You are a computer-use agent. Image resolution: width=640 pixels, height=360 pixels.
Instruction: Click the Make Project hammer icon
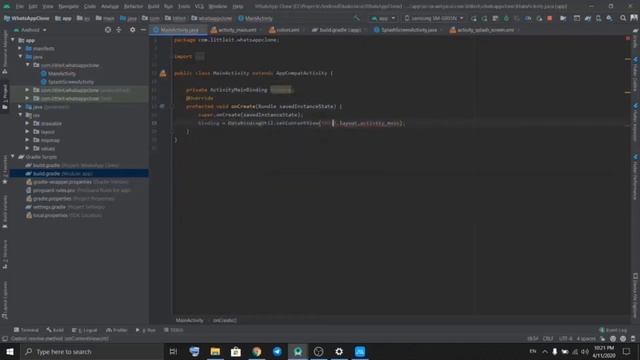[357, 18]
